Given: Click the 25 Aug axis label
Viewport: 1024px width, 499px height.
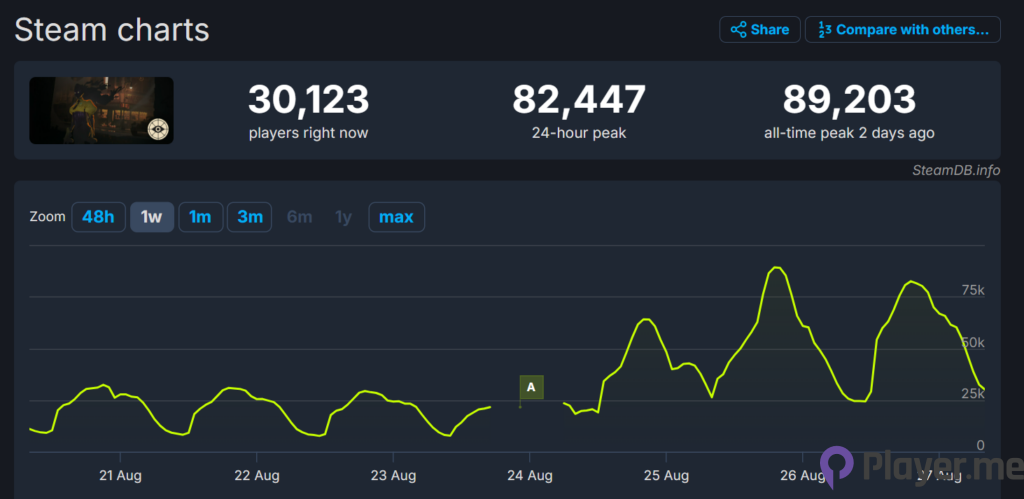Looking at the screenshot, I should click(x=666, y=475).
